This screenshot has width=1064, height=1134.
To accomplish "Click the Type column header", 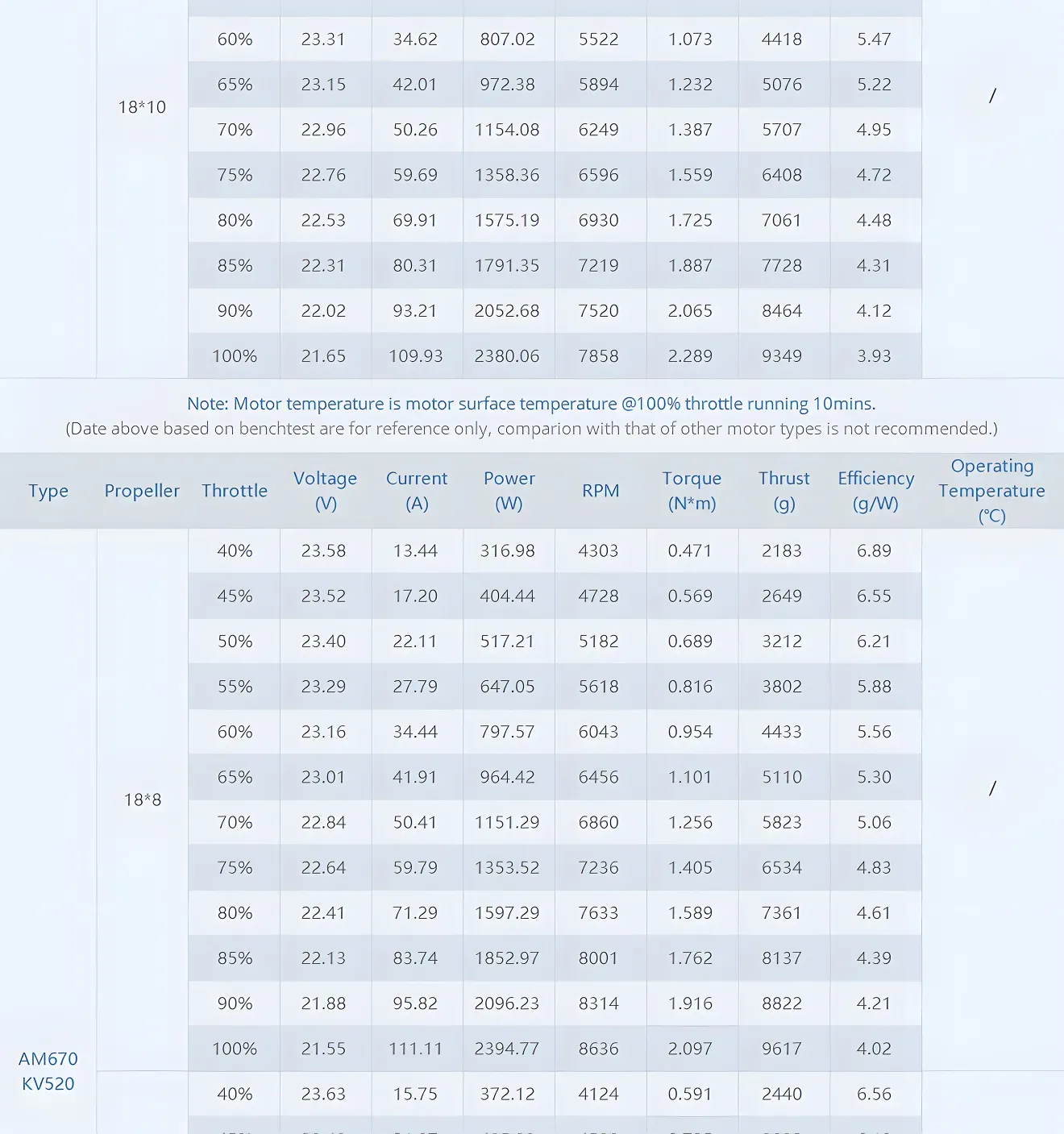I will coord(48,491).
